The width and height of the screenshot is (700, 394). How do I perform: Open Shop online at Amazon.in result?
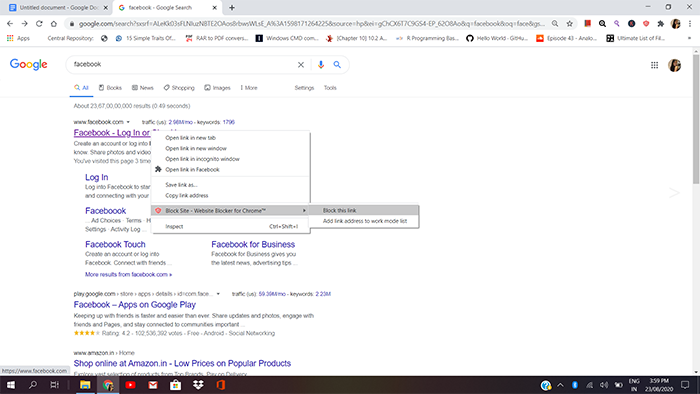pyautogui.click(x=182, y=363)
